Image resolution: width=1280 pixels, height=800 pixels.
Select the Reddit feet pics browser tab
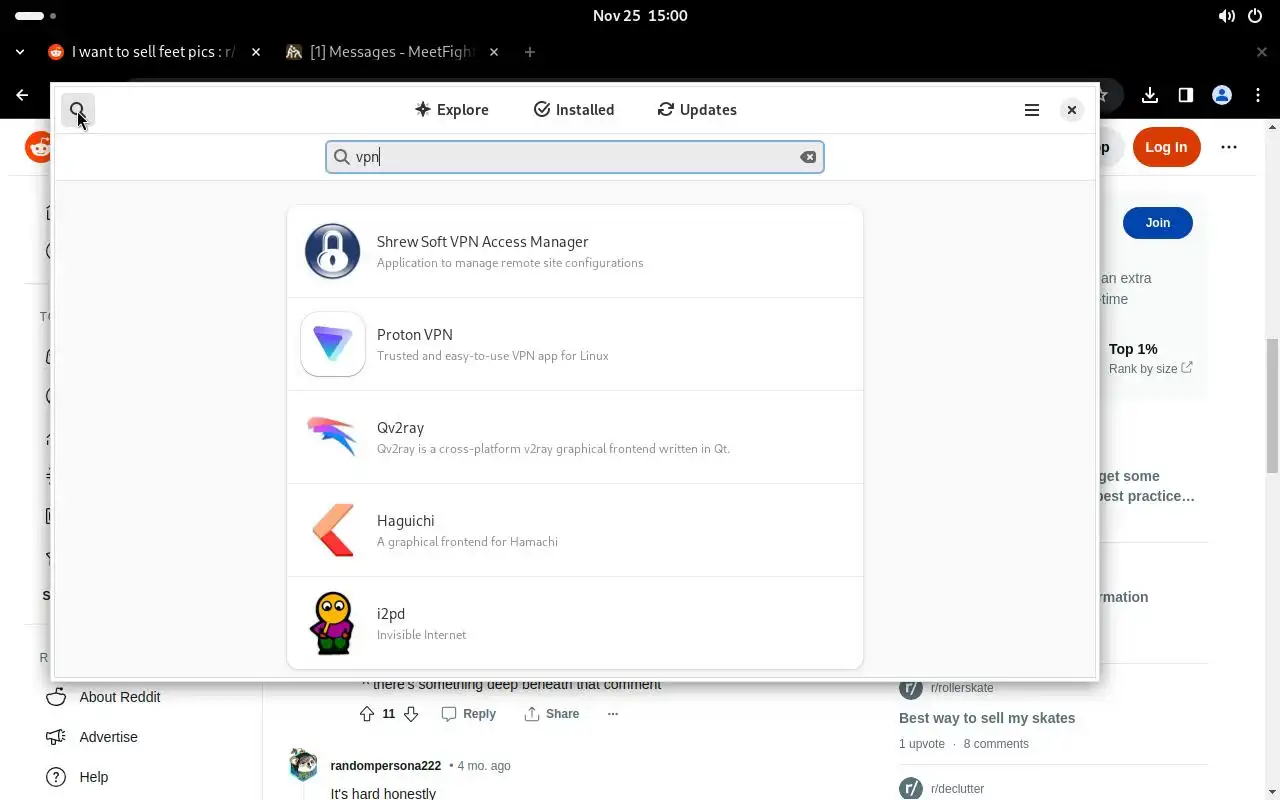[154, 52]
